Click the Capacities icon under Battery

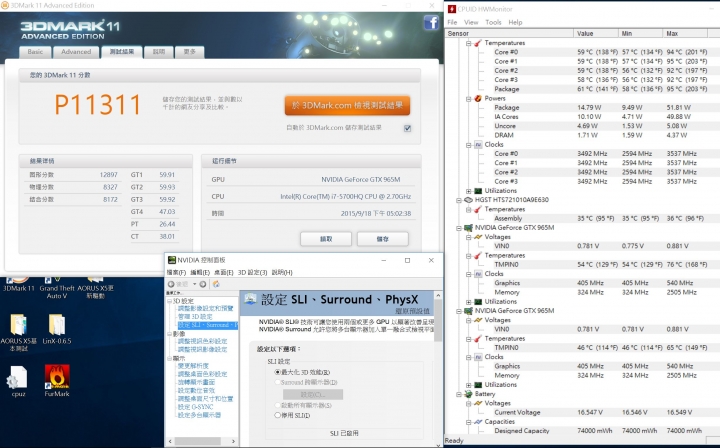click(x=478, y=421)
